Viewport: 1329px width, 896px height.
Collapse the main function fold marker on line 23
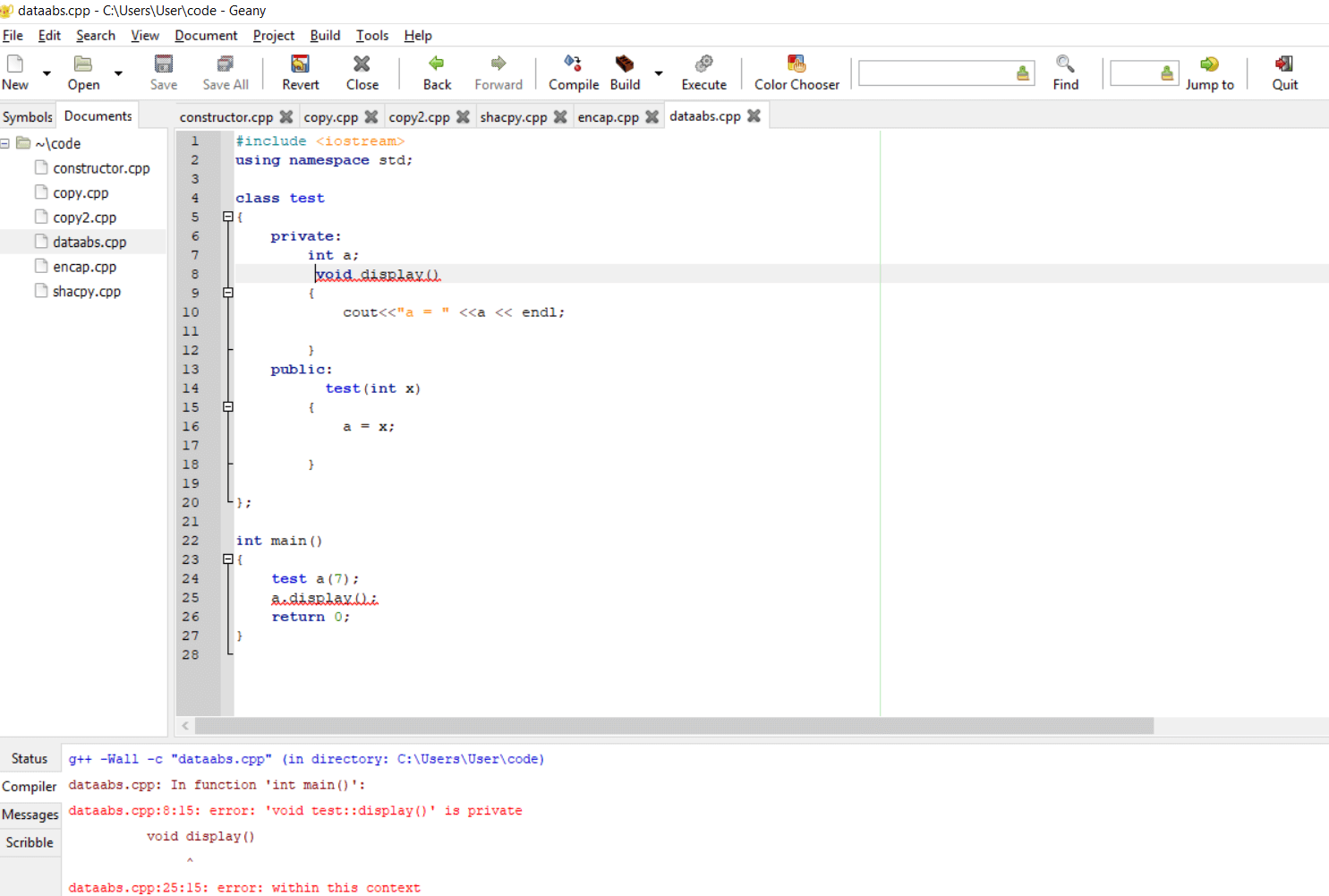(x=228, y=559)
